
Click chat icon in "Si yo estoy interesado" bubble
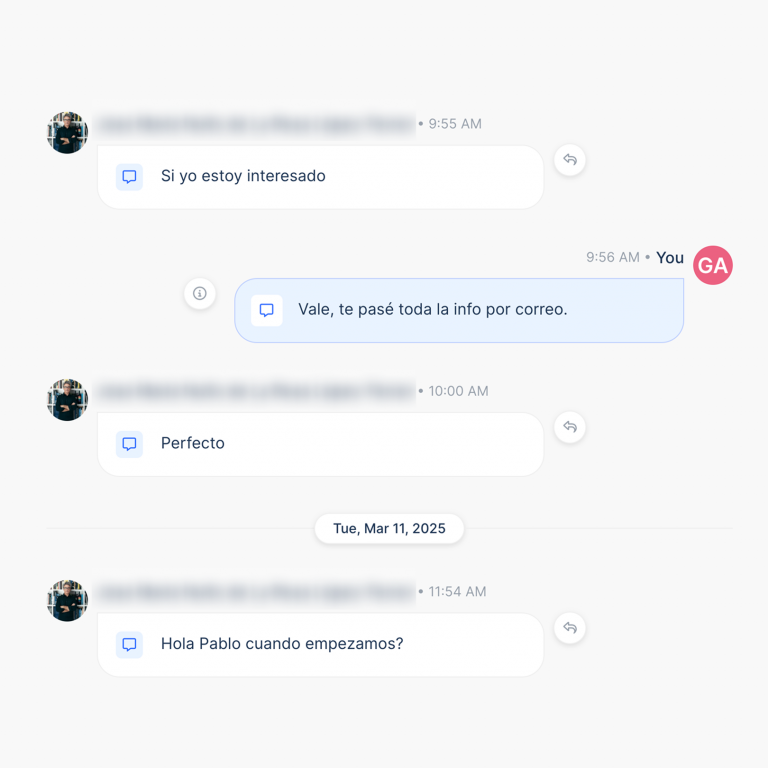click(129, 177)
